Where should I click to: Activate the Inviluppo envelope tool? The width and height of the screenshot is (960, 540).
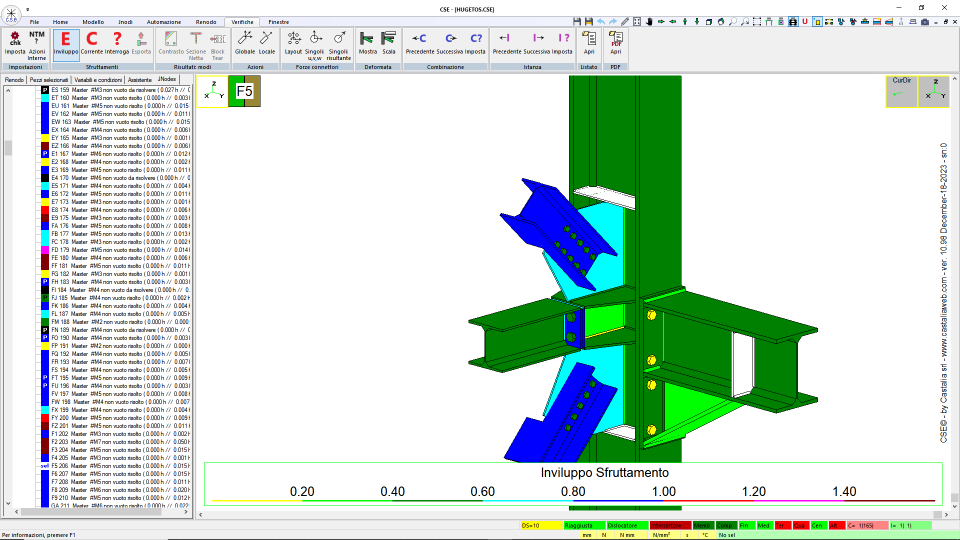coord(66,43)
